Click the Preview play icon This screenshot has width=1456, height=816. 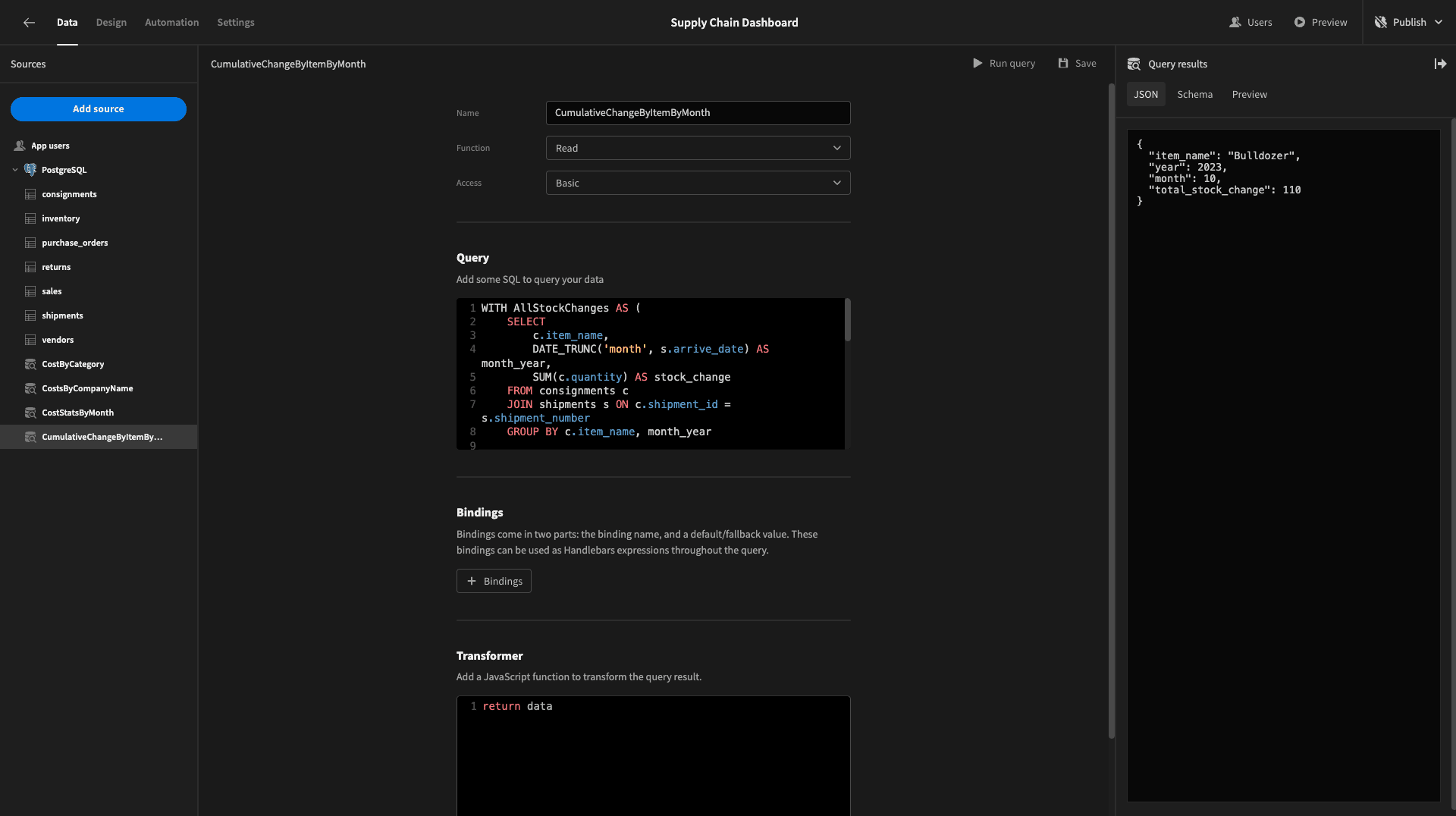[1300, 23]
